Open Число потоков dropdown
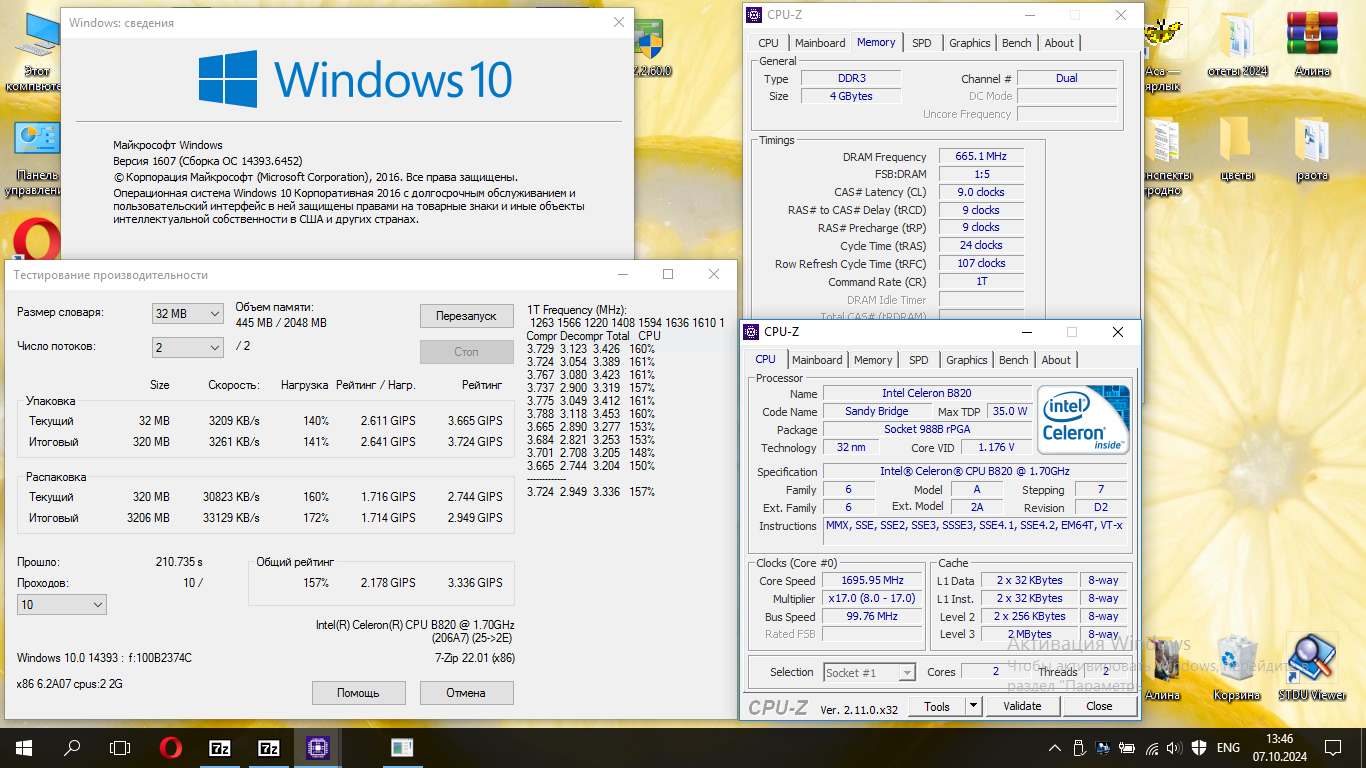 (188, 347)
